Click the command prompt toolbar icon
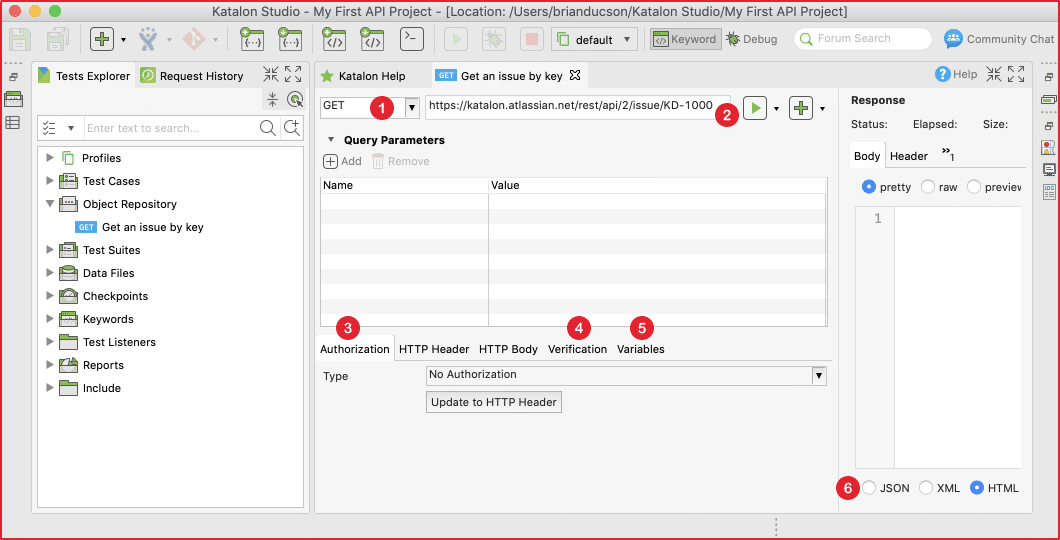Image resolution: width=1060 pixels, height=540 pixels. [x=412, y=39]
